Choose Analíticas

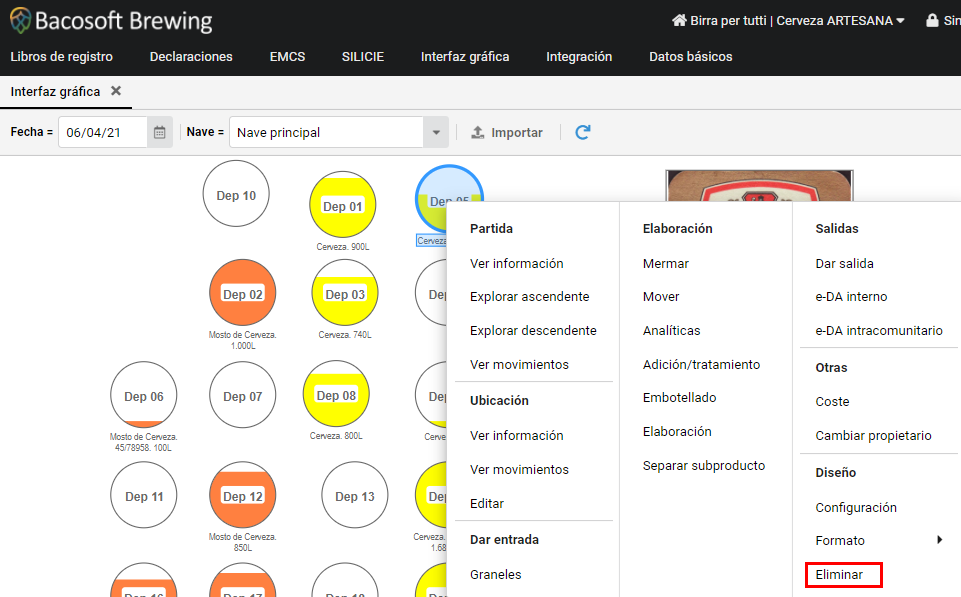click(x=671, y=330)
